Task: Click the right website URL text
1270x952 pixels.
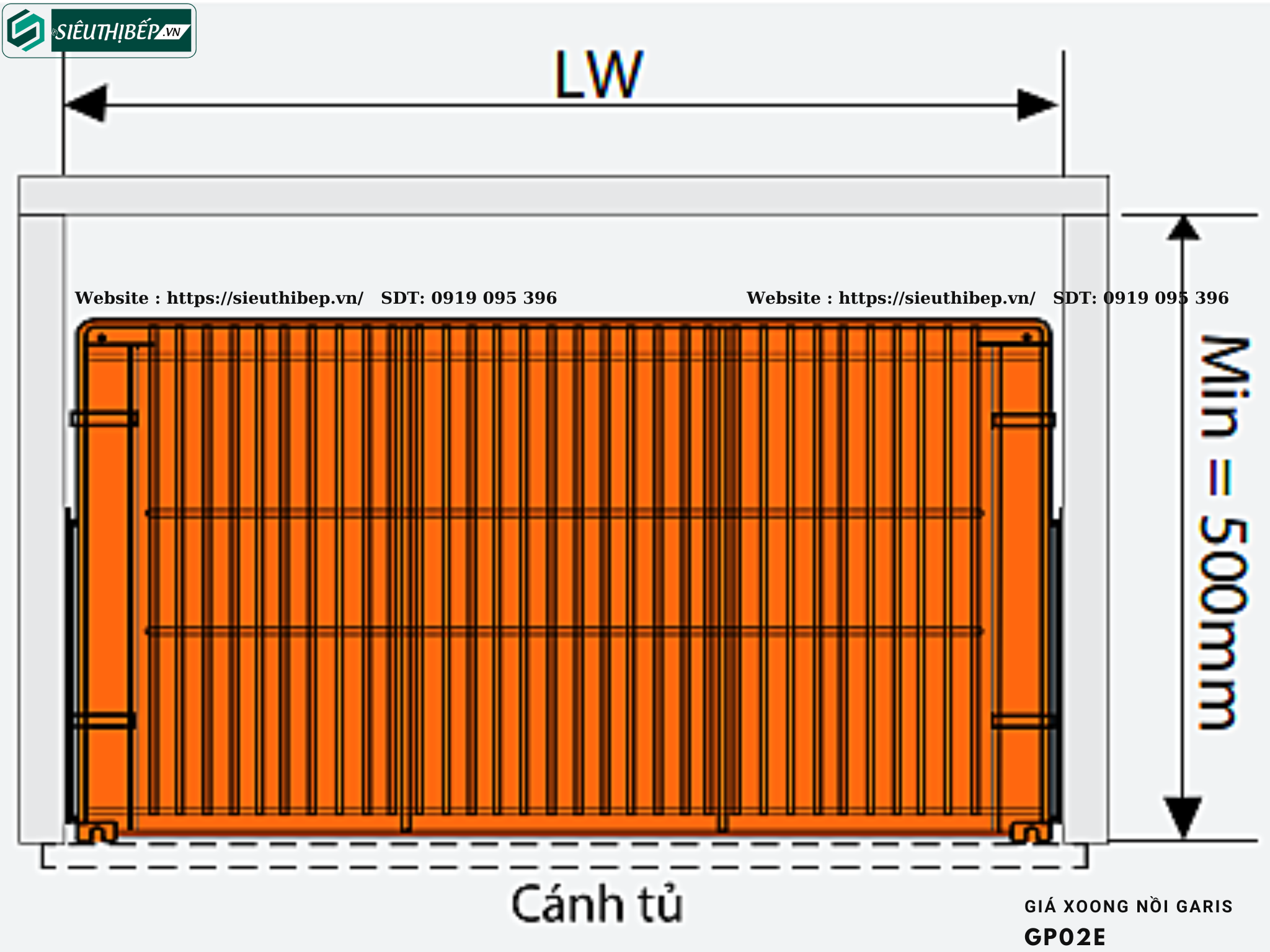Action: click(937, 298)
